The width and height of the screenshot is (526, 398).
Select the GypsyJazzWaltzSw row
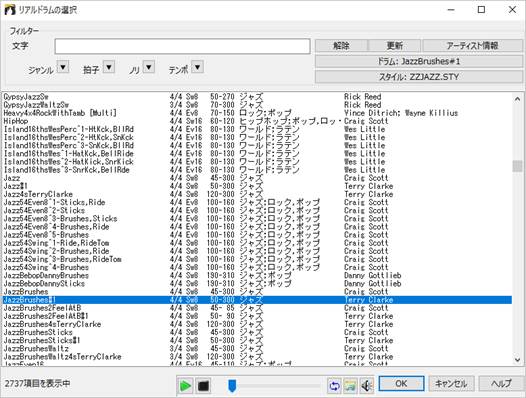[257, 105]
